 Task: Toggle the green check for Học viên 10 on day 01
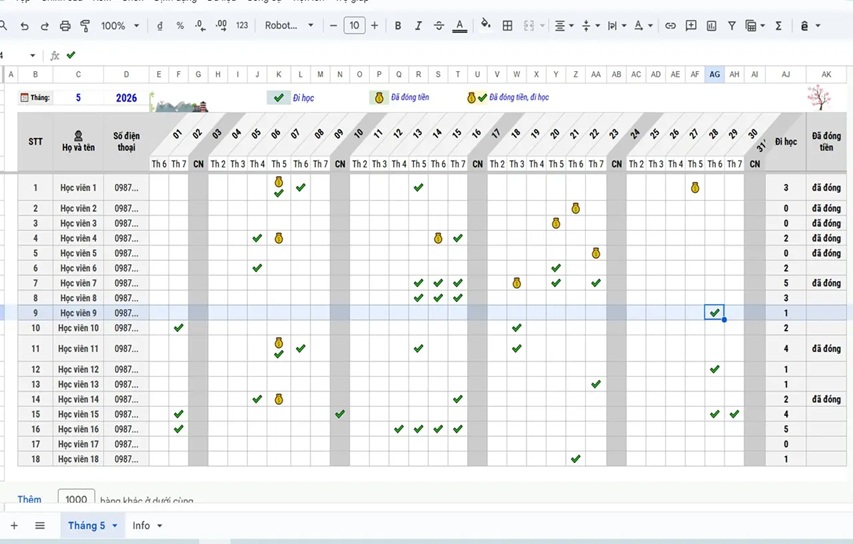[178, 328]
